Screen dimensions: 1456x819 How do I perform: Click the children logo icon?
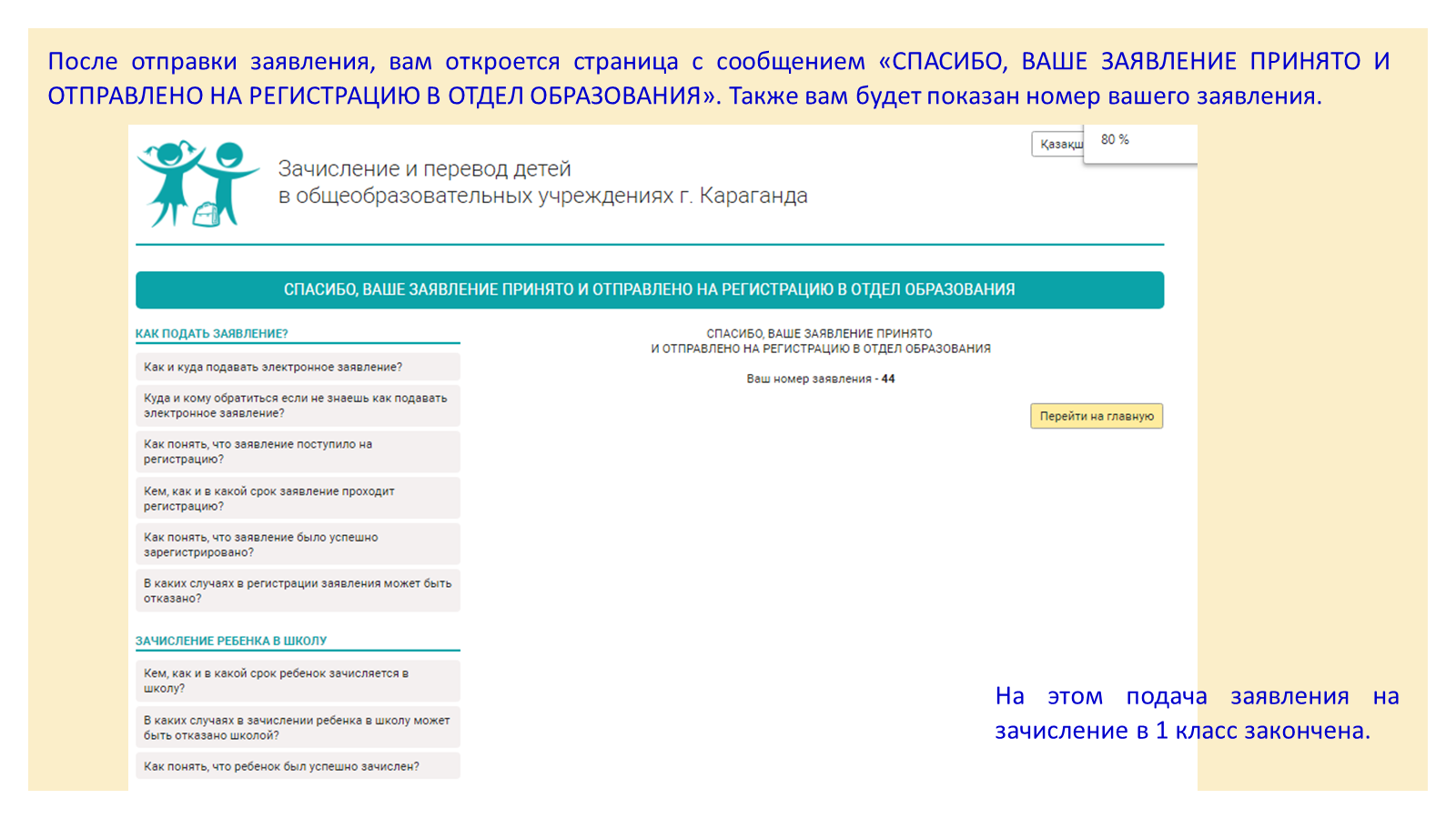tap(197, 184)
